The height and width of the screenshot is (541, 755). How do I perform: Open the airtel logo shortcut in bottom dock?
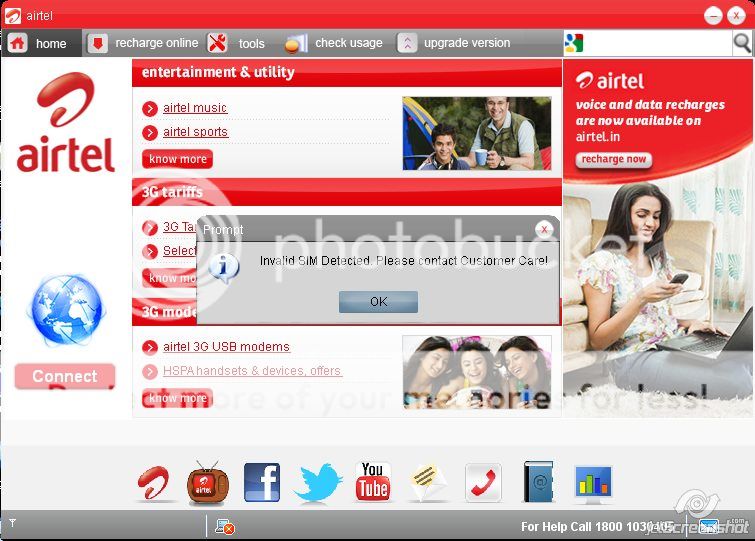(x=154, y=483)
